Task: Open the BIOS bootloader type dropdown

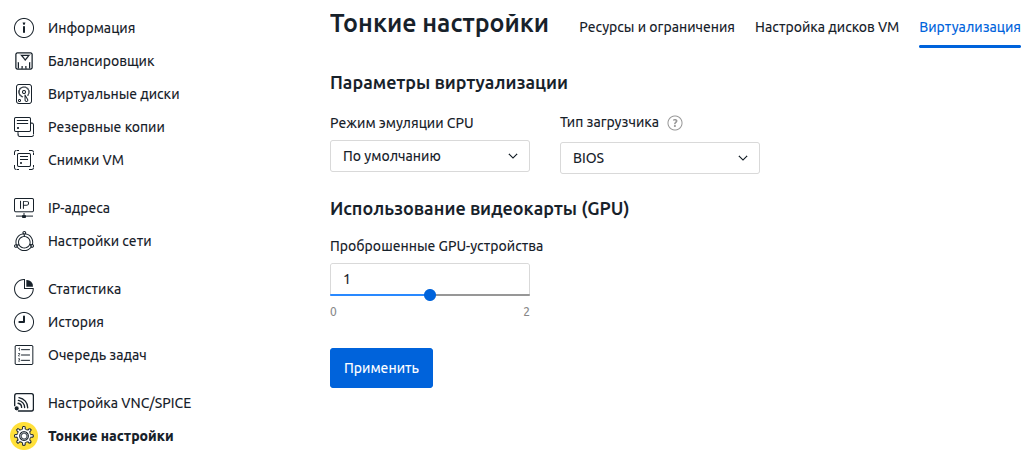Action: [659, 158]
